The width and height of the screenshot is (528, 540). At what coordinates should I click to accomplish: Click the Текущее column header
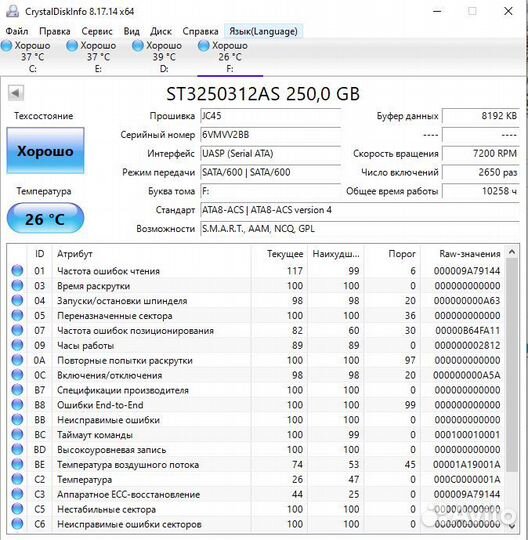(279, 254)
